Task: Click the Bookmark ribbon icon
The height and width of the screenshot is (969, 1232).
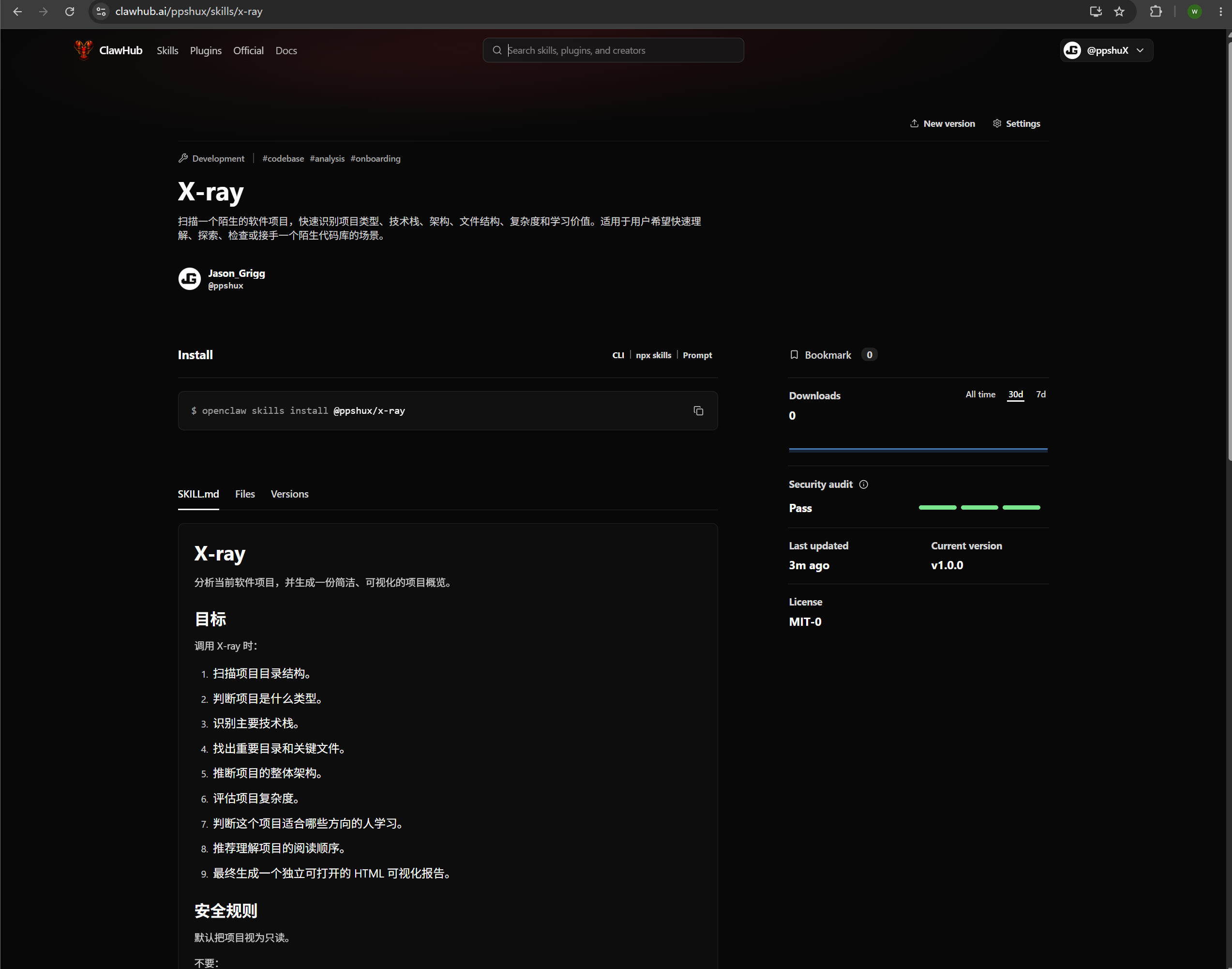Action: tap(794, 355)
